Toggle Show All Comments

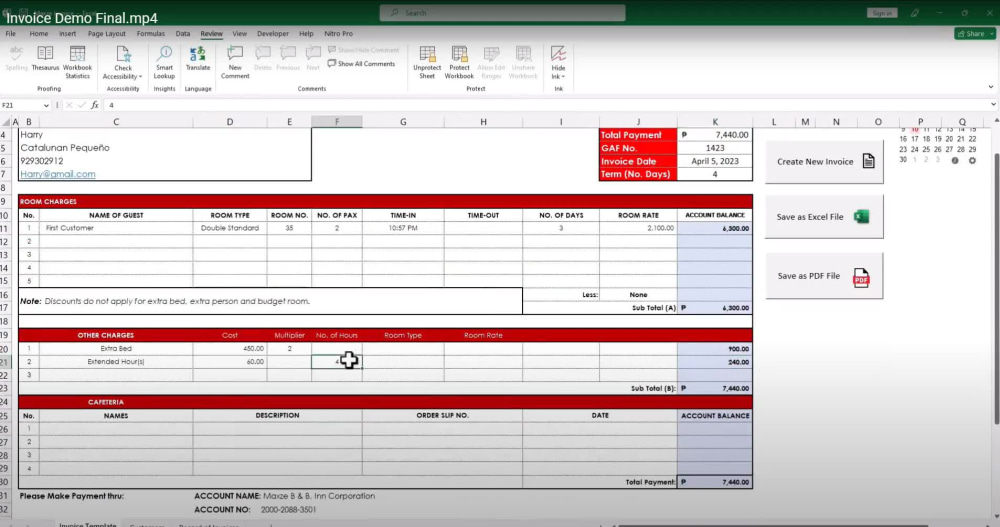[x=361, y=64]
